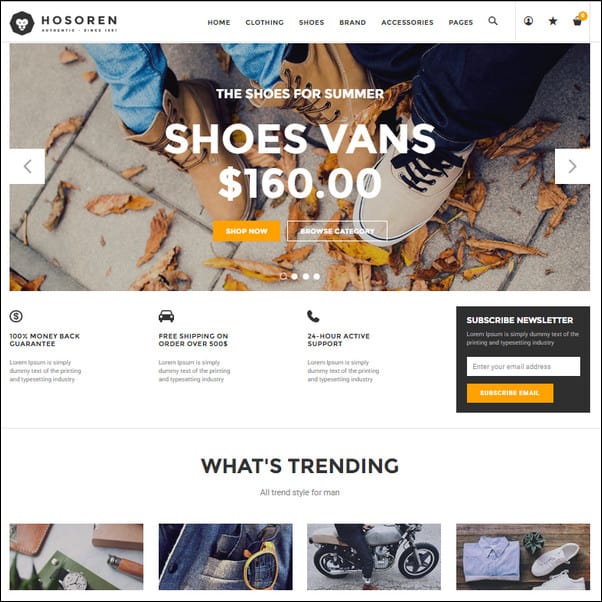Select the first slider pagination dot

click(283, 276)
